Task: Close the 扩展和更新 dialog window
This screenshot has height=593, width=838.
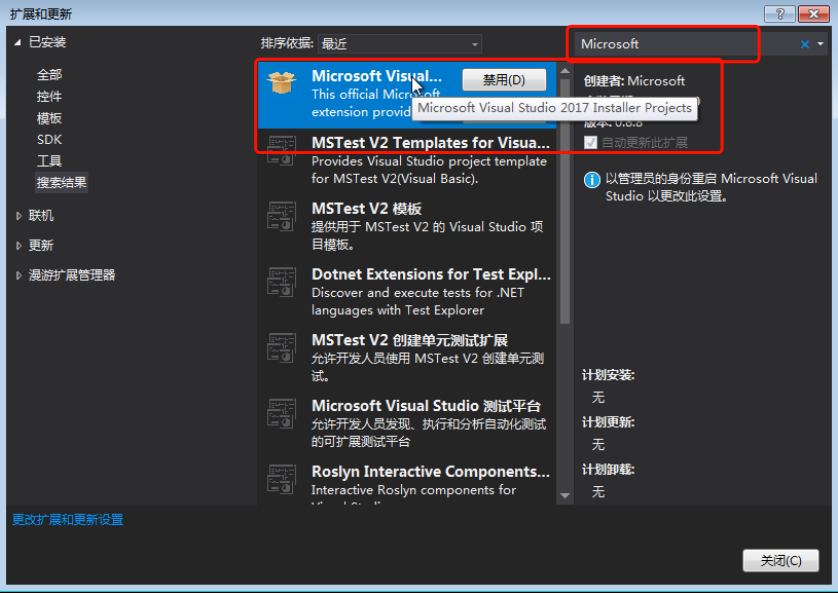Action: [x=813, y=14]
